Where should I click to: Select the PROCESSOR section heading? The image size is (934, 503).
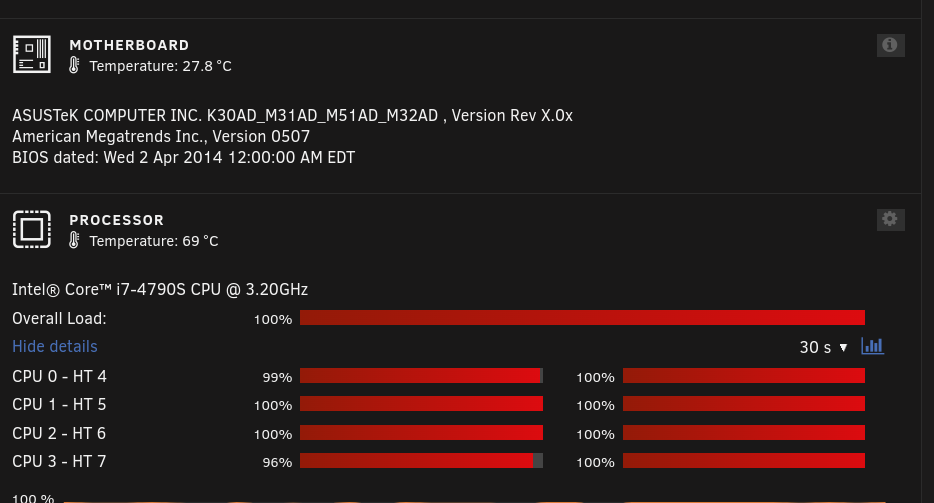117,220
